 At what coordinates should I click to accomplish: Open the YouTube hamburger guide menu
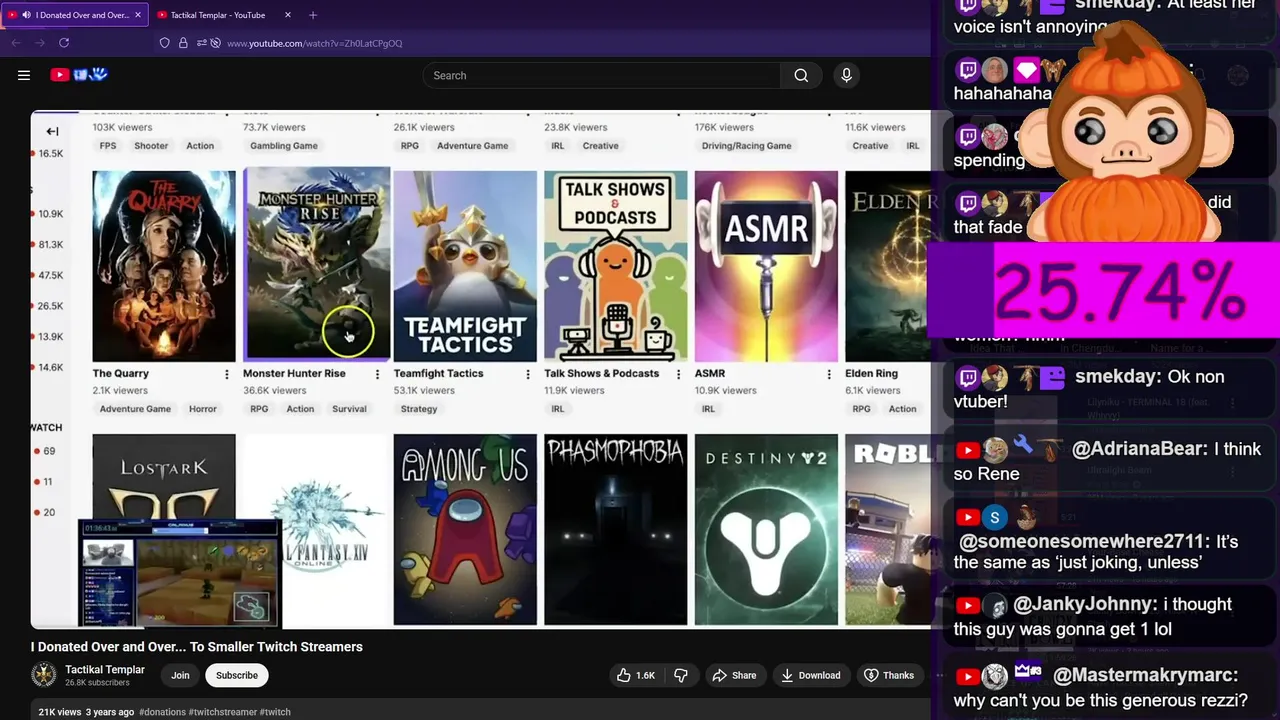coord(24,75)
